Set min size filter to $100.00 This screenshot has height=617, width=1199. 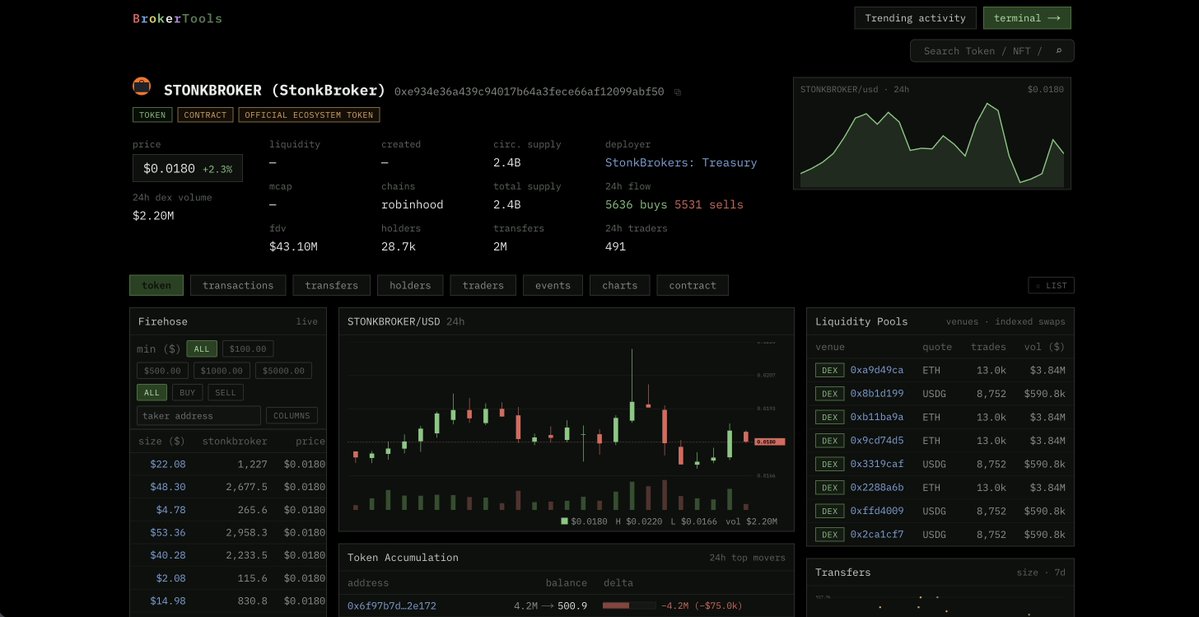tap(248, 349)
